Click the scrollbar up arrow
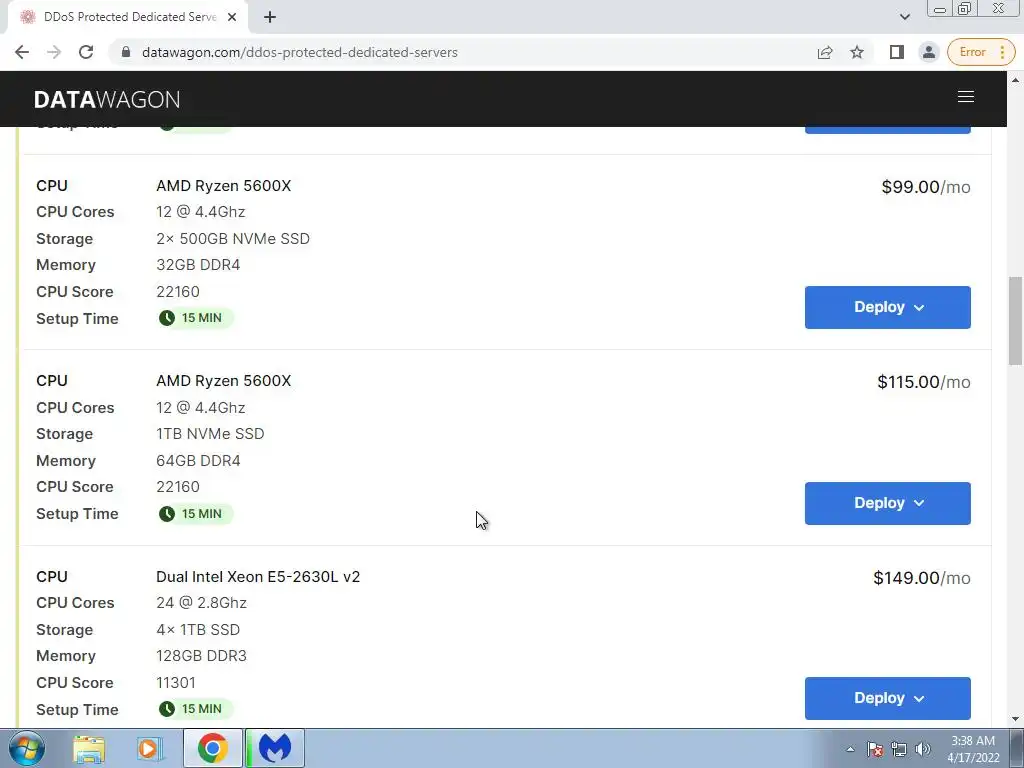 click(1015, 80)
